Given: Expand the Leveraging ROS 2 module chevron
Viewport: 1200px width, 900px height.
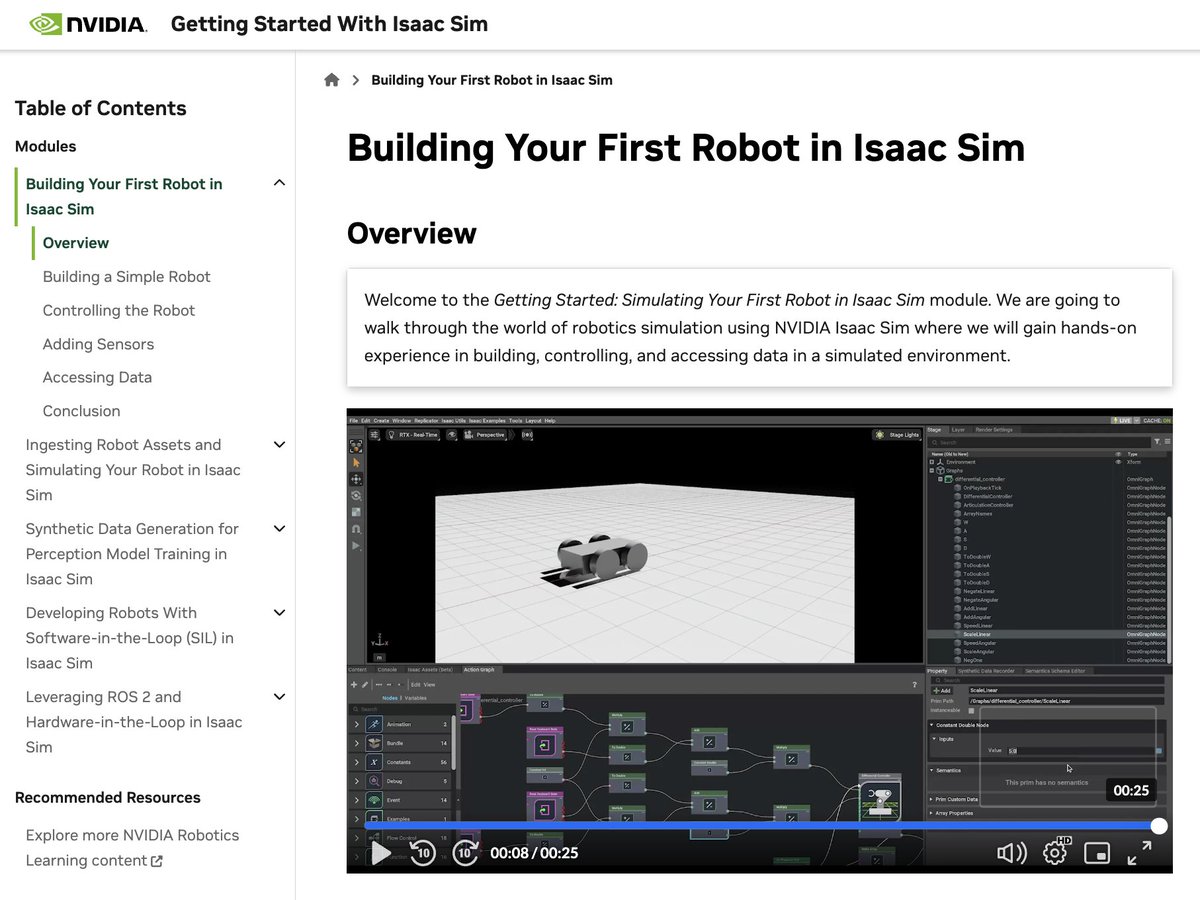Looking at the screenshot, I should click(x=280, y=697).
